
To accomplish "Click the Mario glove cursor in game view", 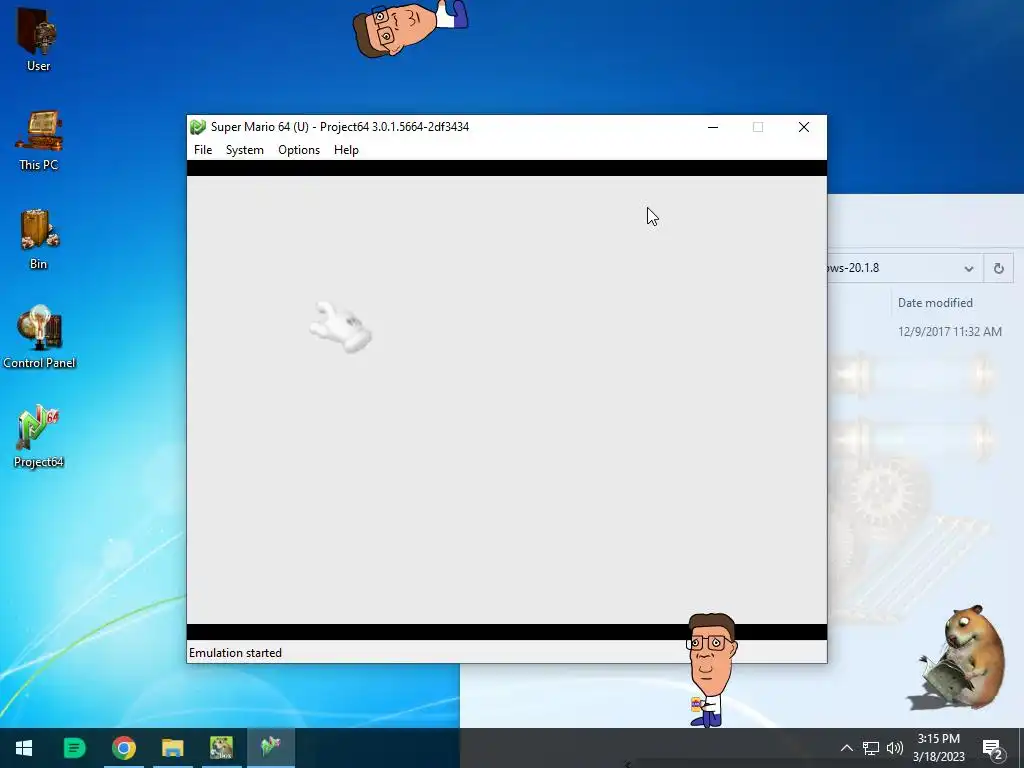I will tap(340, 327).
